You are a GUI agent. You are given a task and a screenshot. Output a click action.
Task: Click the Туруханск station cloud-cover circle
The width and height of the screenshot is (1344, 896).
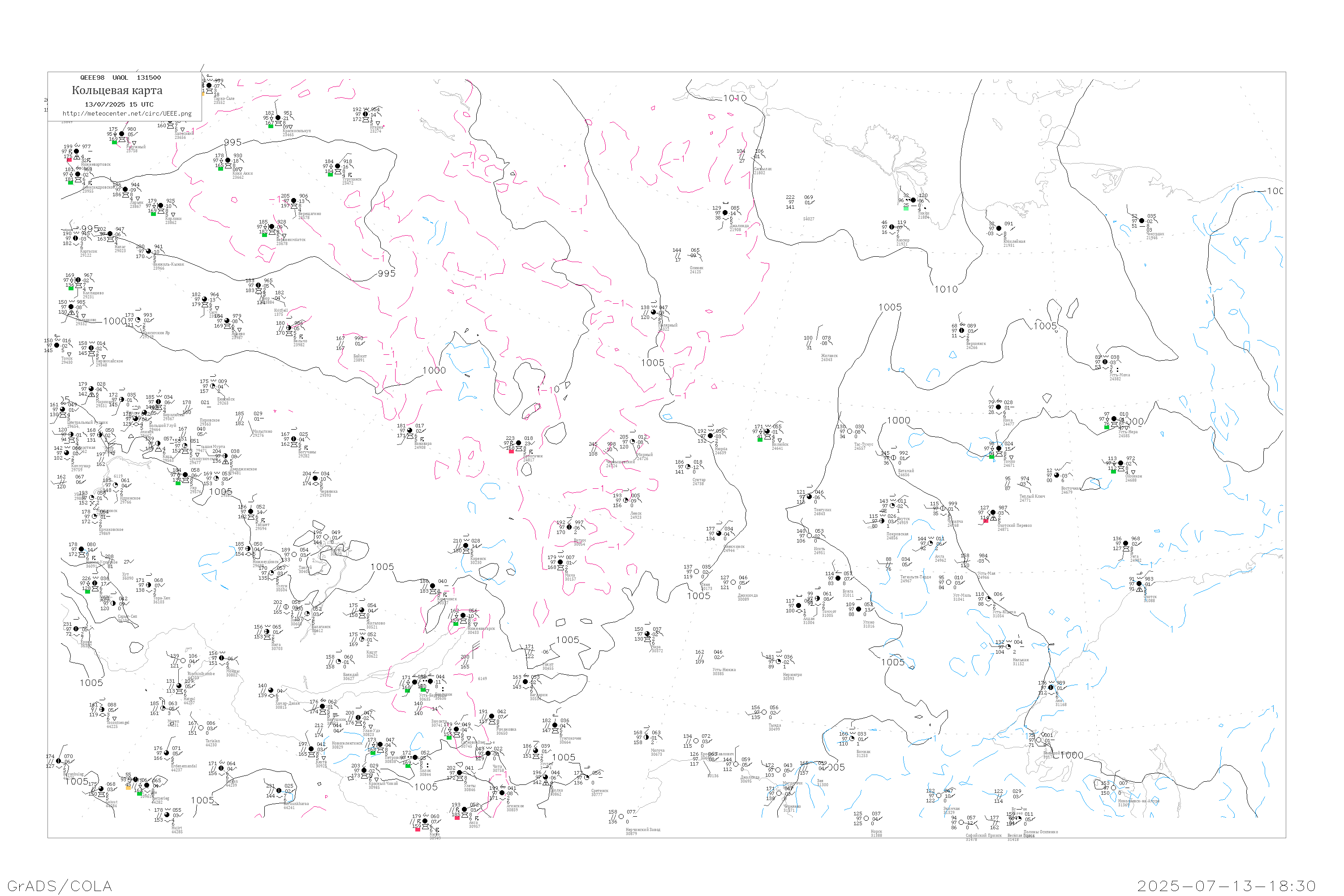coord(337,166)
